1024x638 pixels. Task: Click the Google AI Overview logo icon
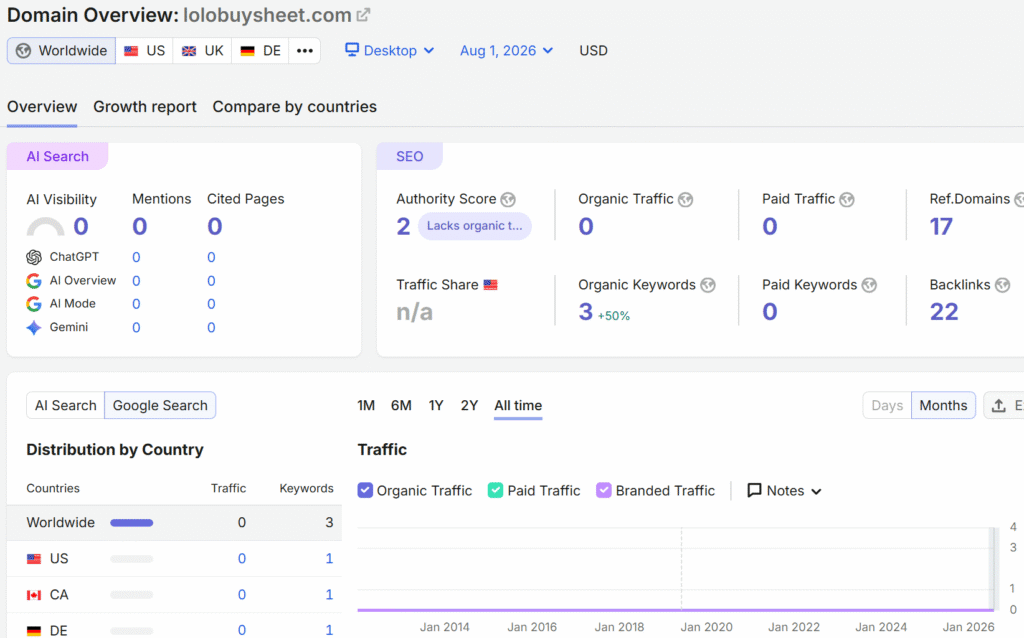click(34, 280)
